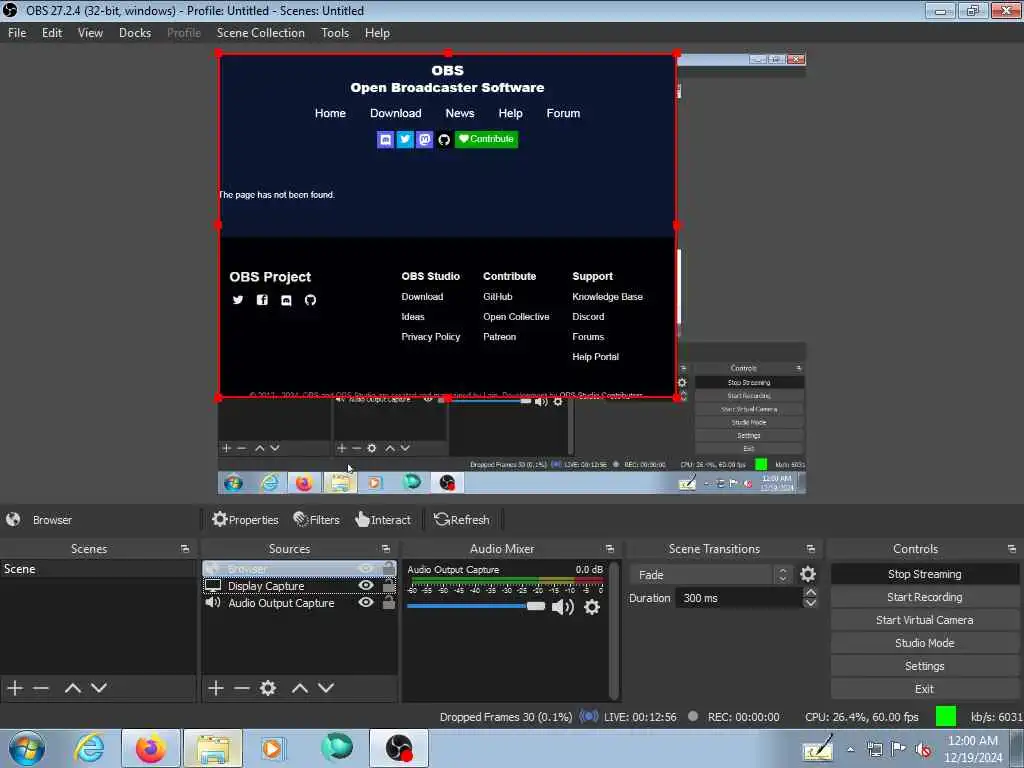The image size is (1024, 768).
Task: Open the Scene Collection menu
Action: (x=261, y=33)
